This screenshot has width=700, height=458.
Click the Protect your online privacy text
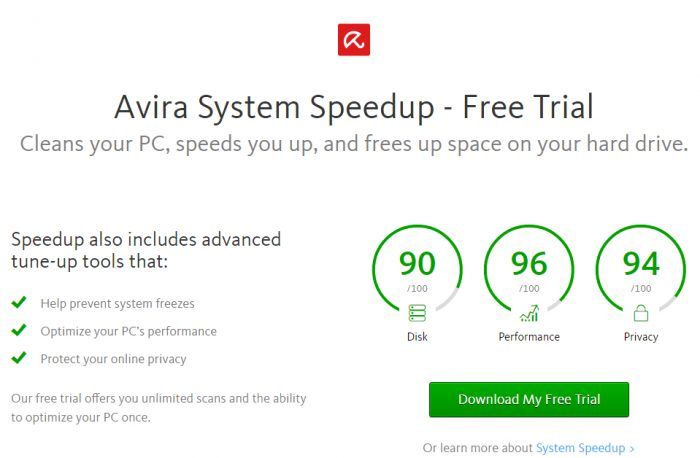click(113, 359)
